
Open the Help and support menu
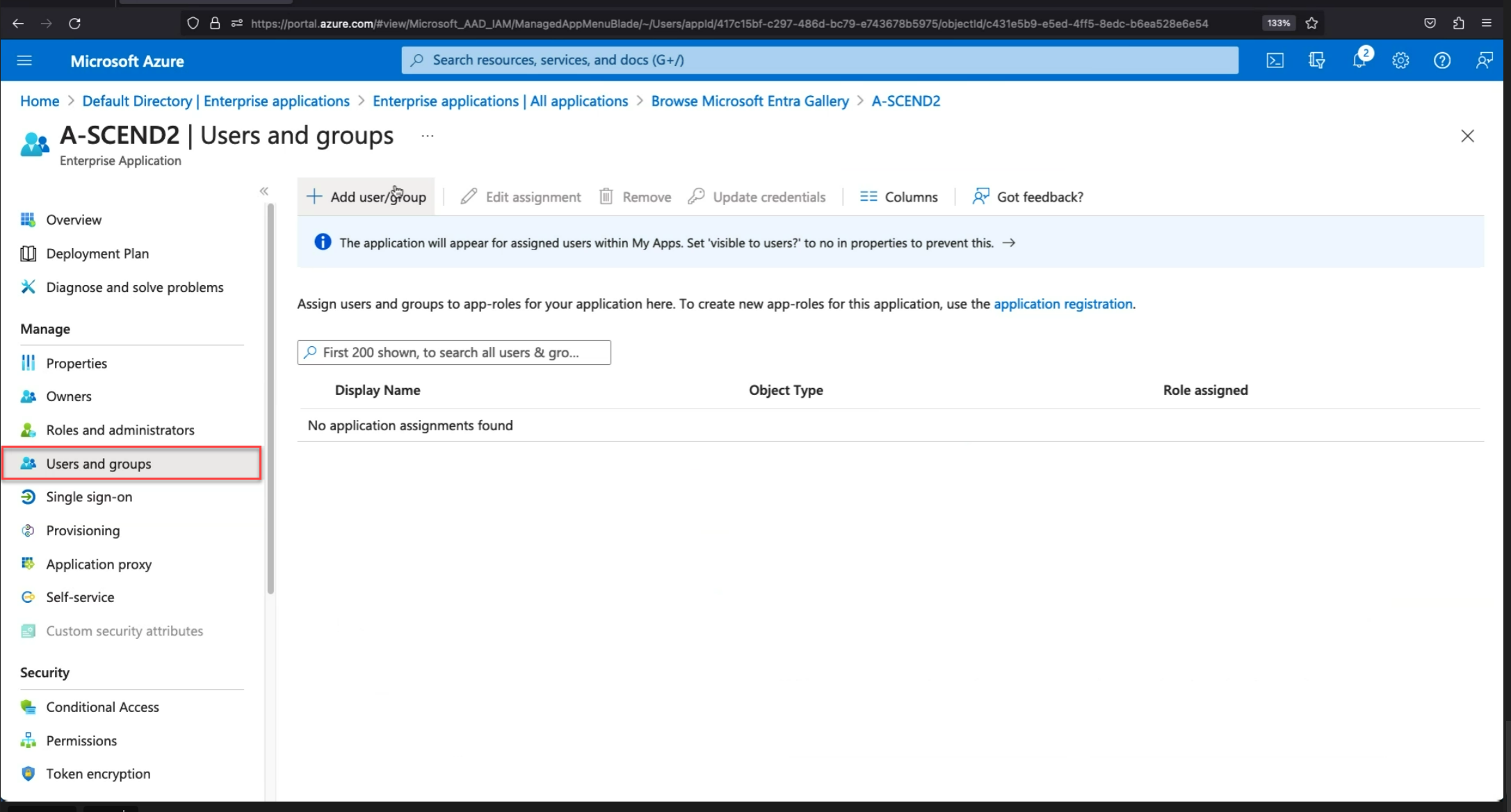[1442, 60]
